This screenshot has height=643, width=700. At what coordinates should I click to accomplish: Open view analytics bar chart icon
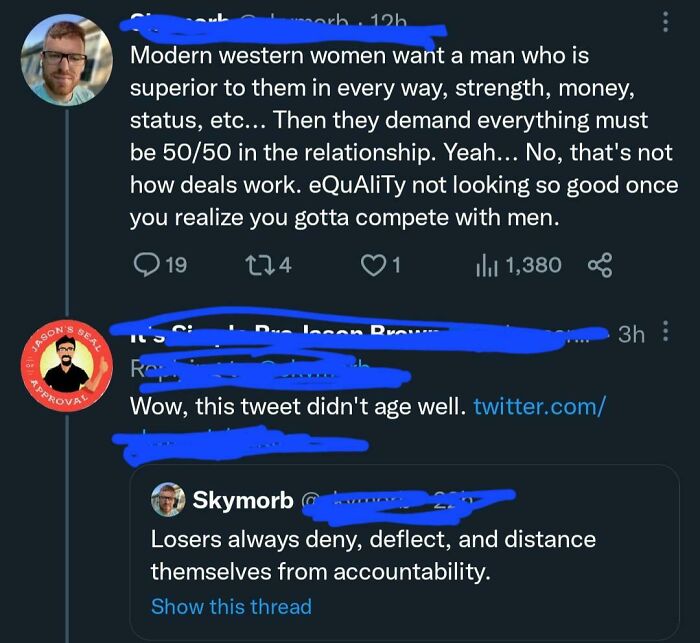(x=487, y=264)
